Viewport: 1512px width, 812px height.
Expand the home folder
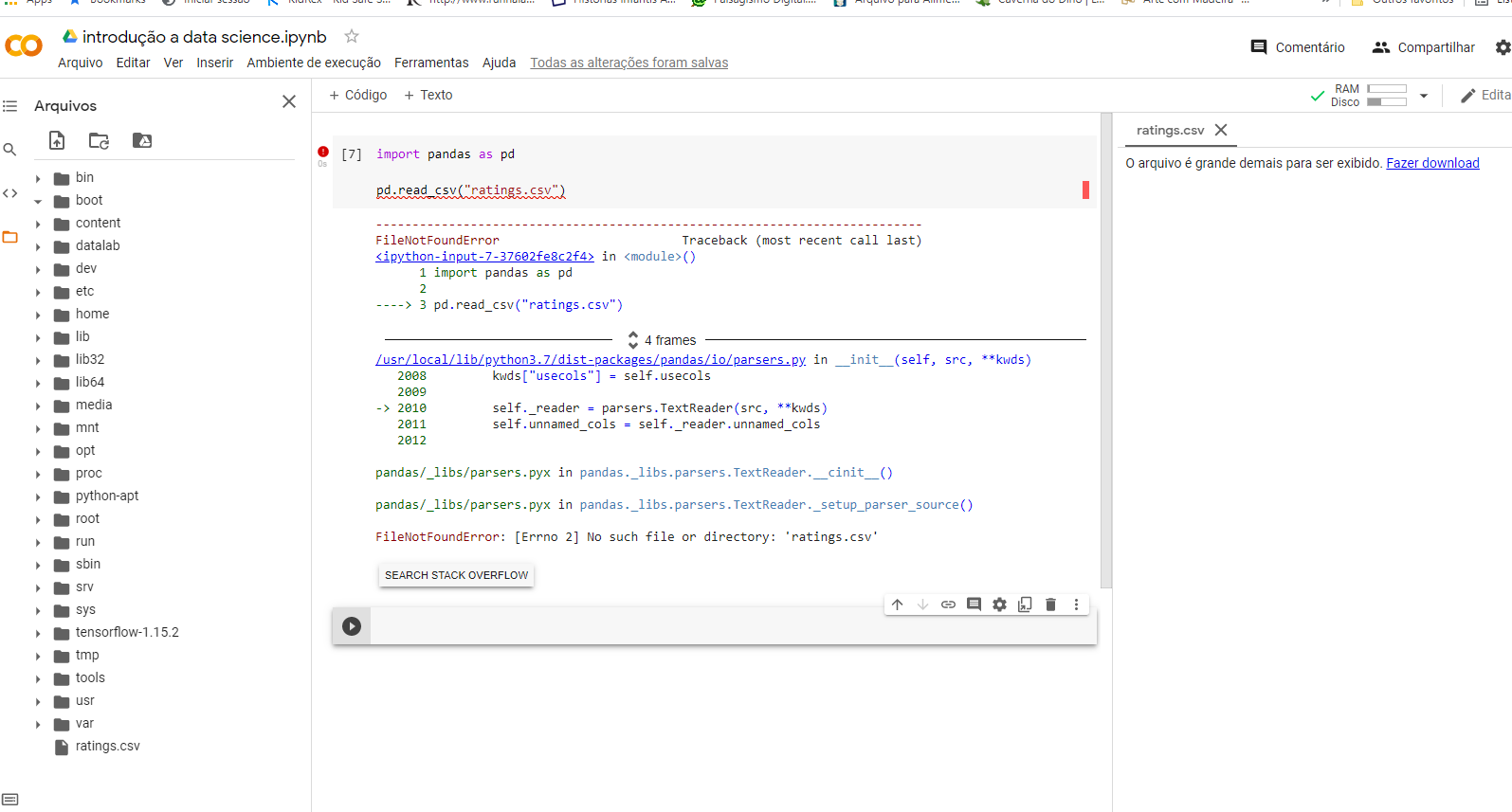[38, 315]
